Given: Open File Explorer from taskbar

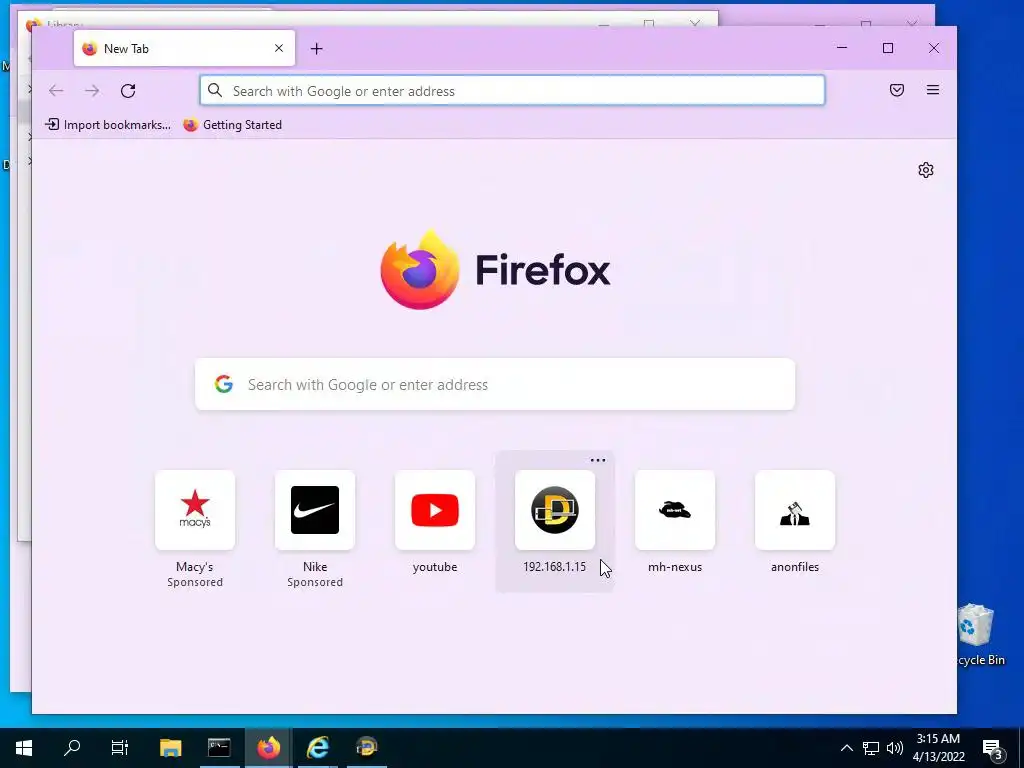Looking at the screenshot, I should pos(170,748).
